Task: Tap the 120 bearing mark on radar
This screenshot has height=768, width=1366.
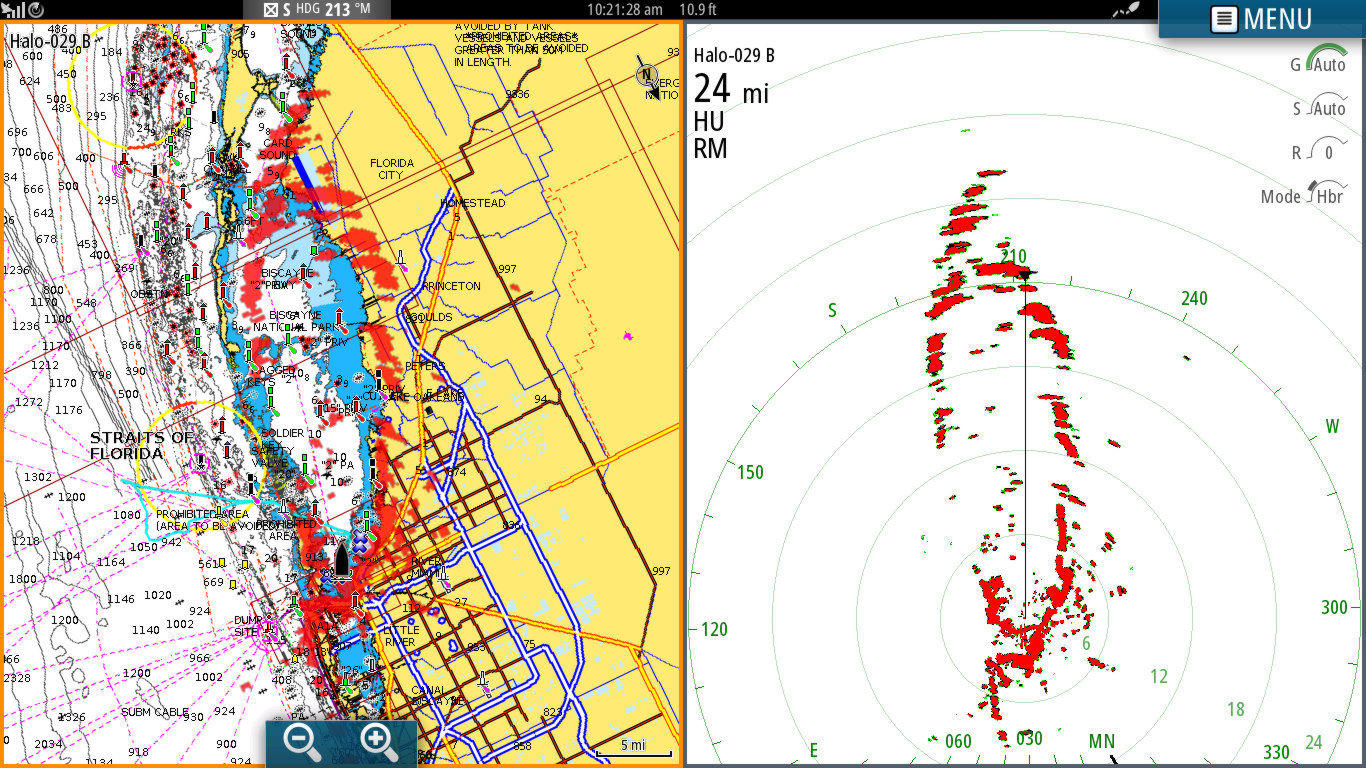Action: click(x=714, y=629)
